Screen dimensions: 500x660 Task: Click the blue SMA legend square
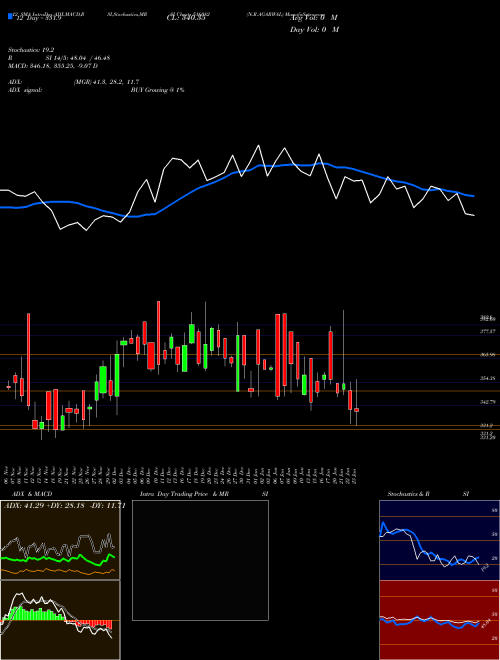tap(10, 17)
